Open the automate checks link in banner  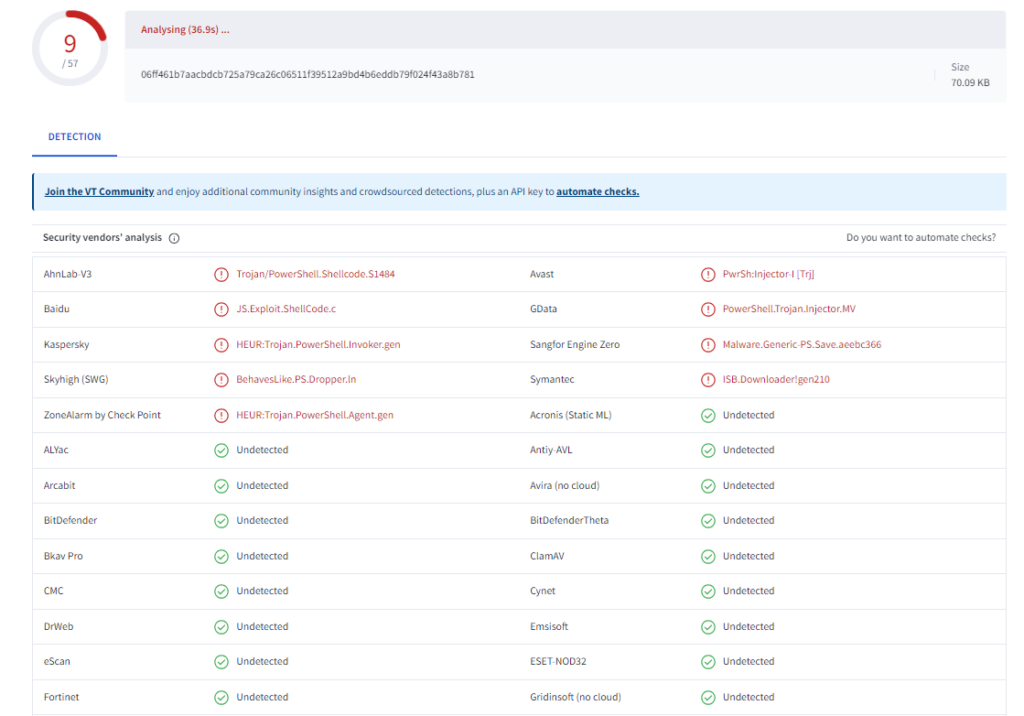[597, 192]
